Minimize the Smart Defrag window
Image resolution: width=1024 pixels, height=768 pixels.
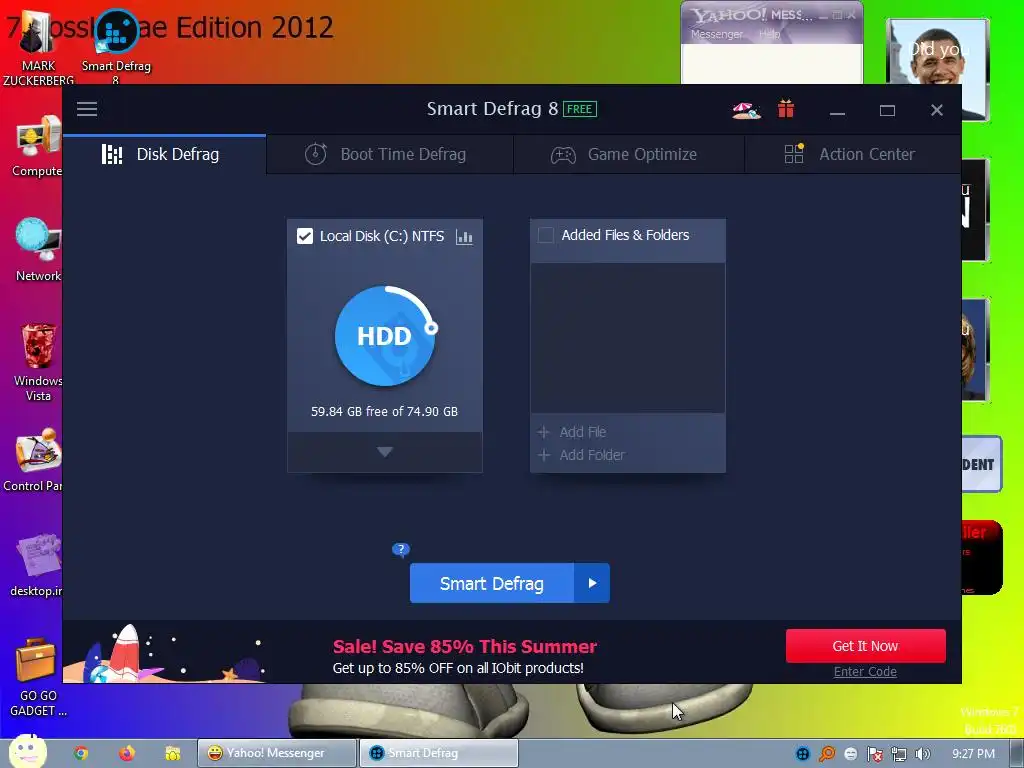pyautogui.click(x=837, y=110)
